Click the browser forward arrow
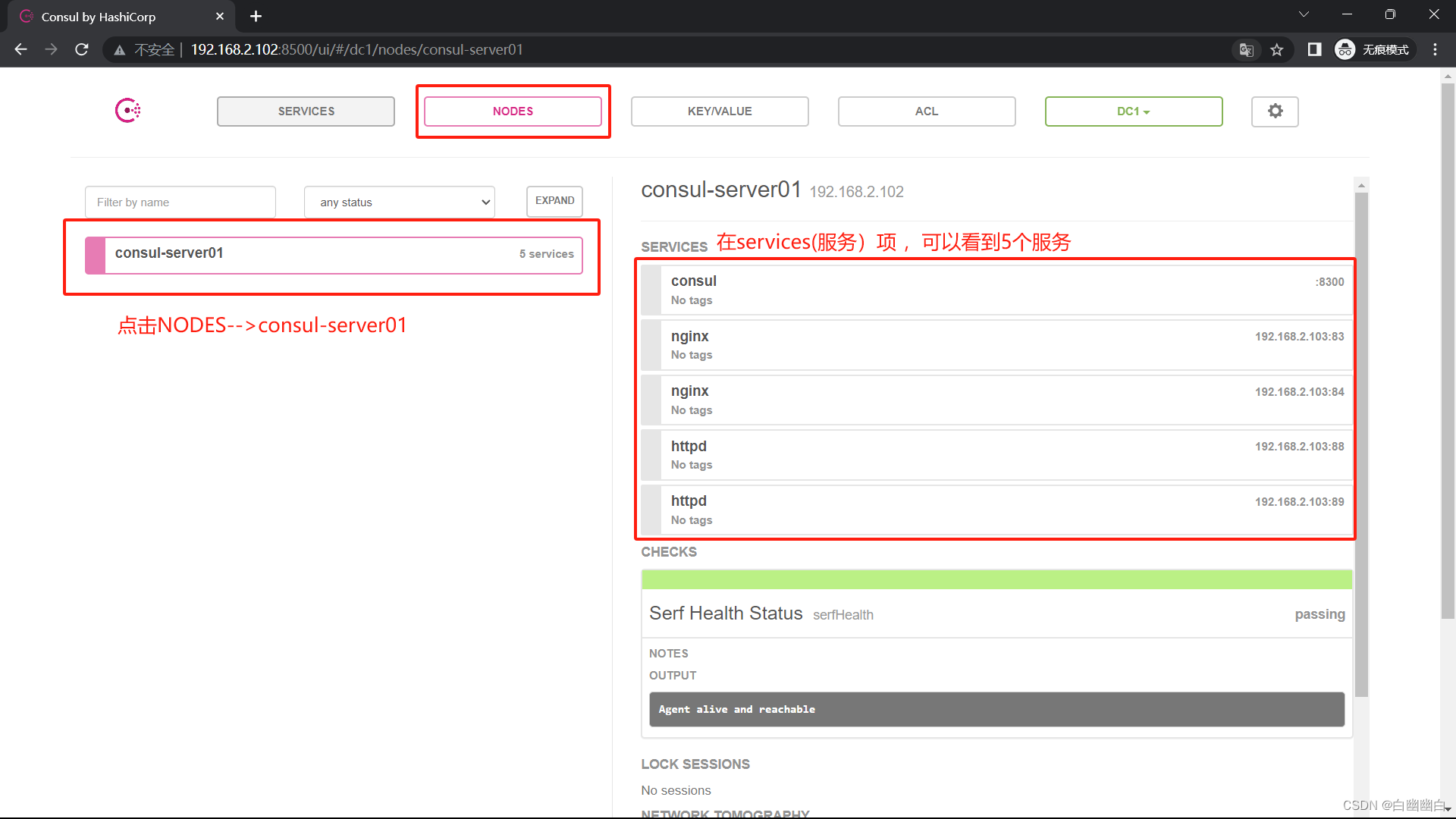Image resolution: width=1456 pixels, height=819 pixels. click(51, 49)
